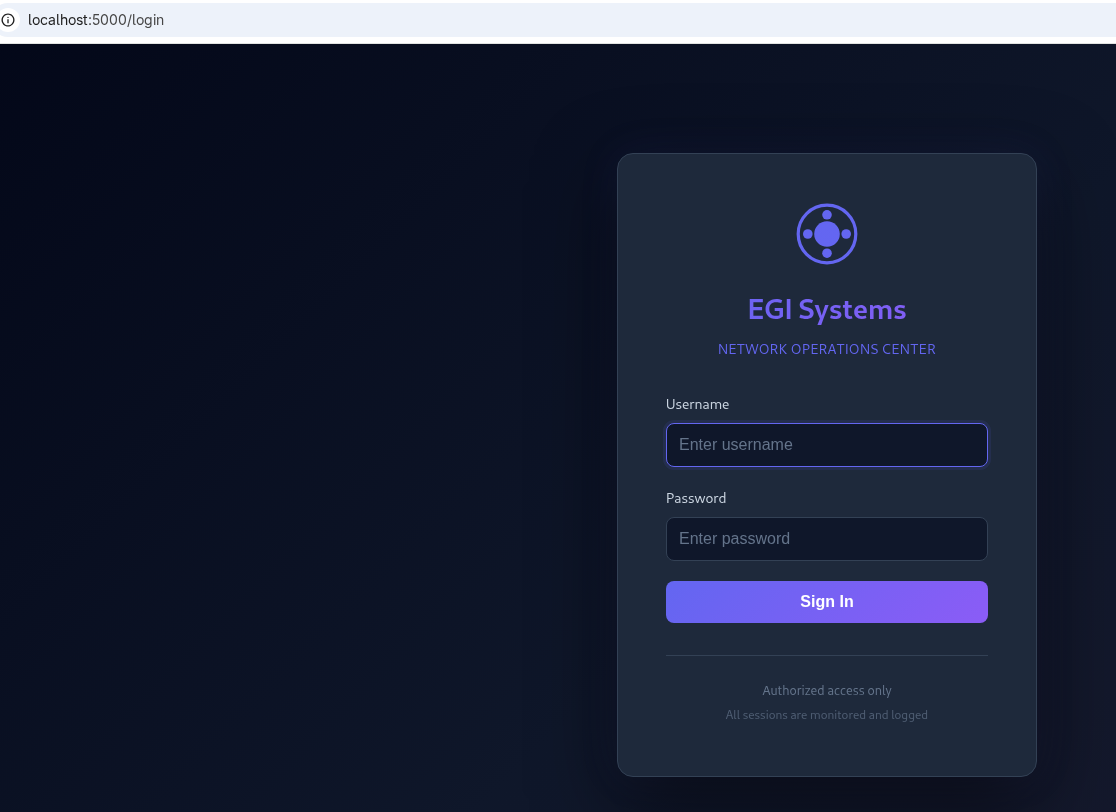Click the left small dot in the logo
1116x812 pixels.
808,234
